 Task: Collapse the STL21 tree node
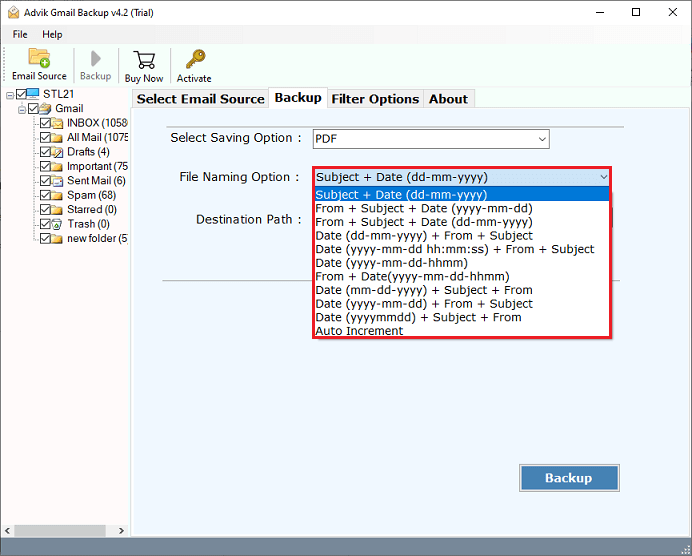tap(10, 95)
